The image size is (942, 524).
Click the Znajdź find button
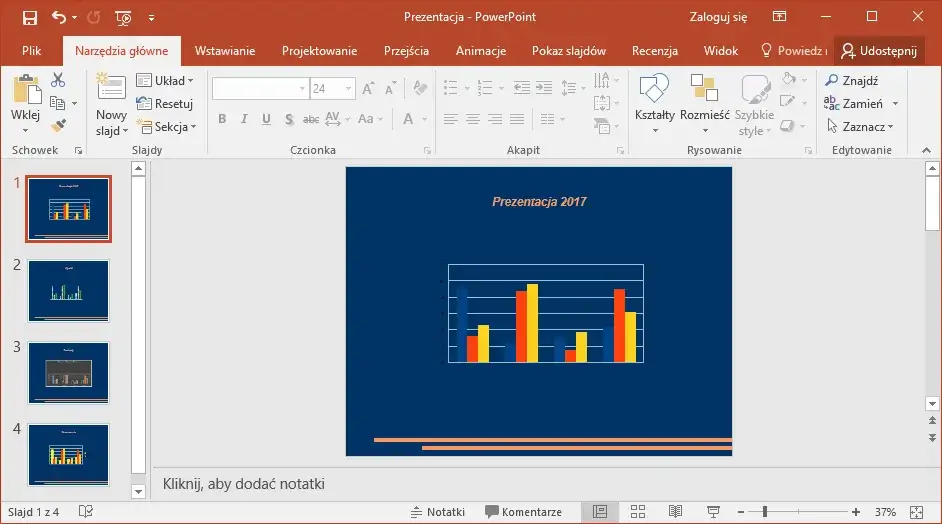(852, 81)
